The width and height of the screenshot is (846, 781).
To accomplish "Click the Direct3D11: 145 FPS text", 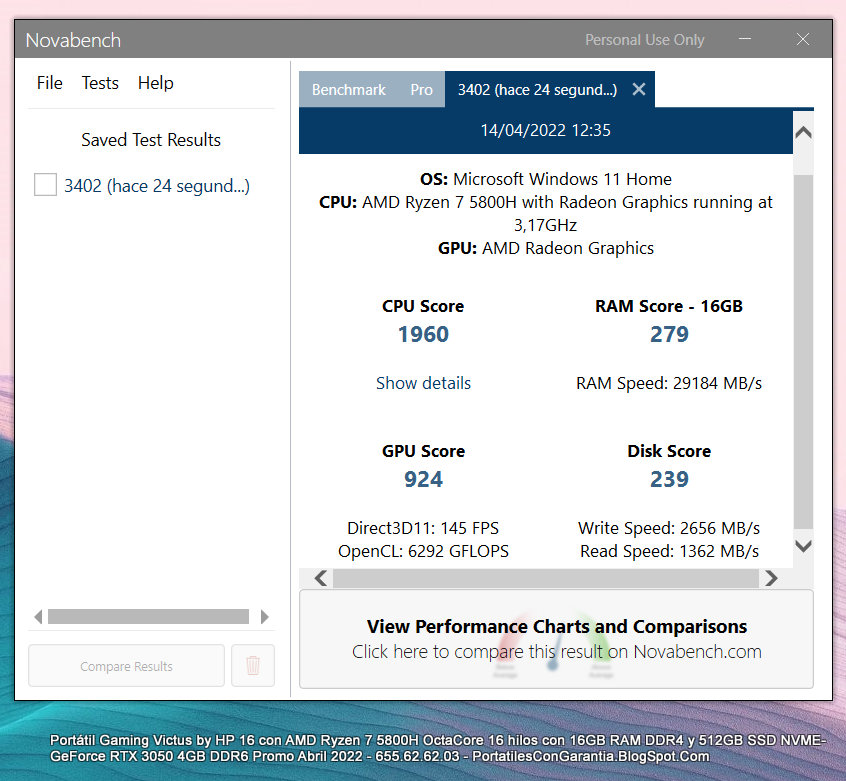I will (423, 528).
